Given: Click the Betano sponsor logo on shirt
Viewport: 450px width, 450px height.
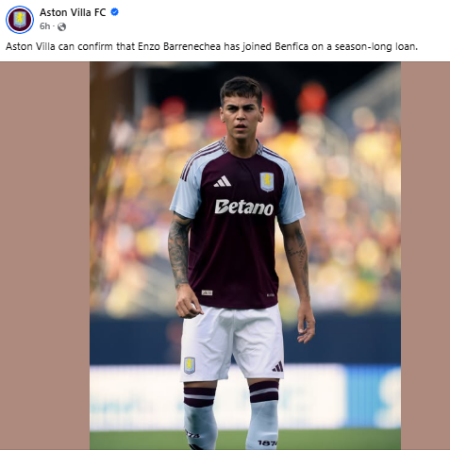Looking at the screenshot, I should 244,207.
